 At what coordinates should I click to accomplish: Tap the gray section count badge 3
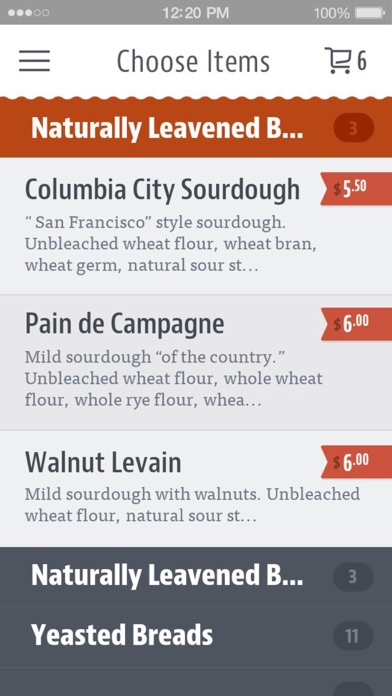353,577
